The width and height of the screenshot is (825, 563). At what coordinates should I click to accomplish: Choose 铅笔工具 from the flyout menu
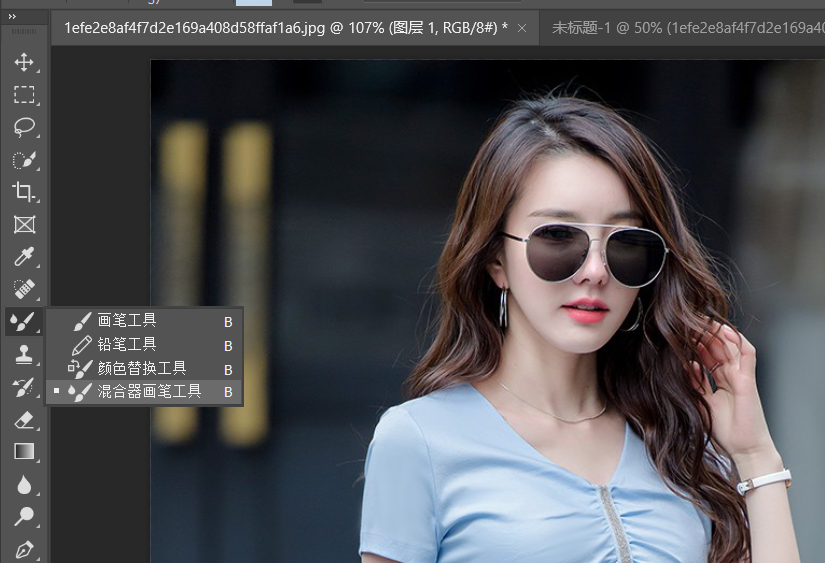145,345
